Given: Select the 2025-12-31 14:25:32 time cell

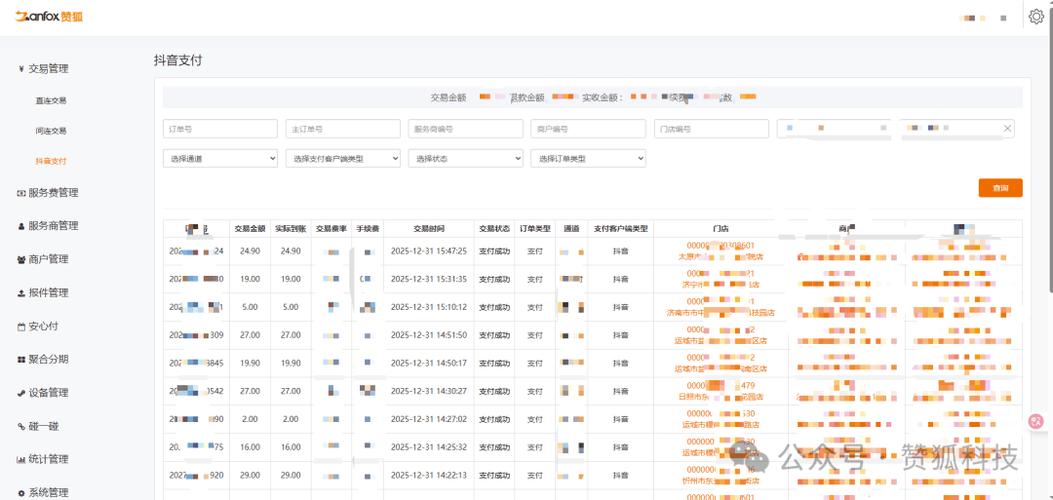Looking at the screenshot, I should pyautogui.click(x=428, y=447).
